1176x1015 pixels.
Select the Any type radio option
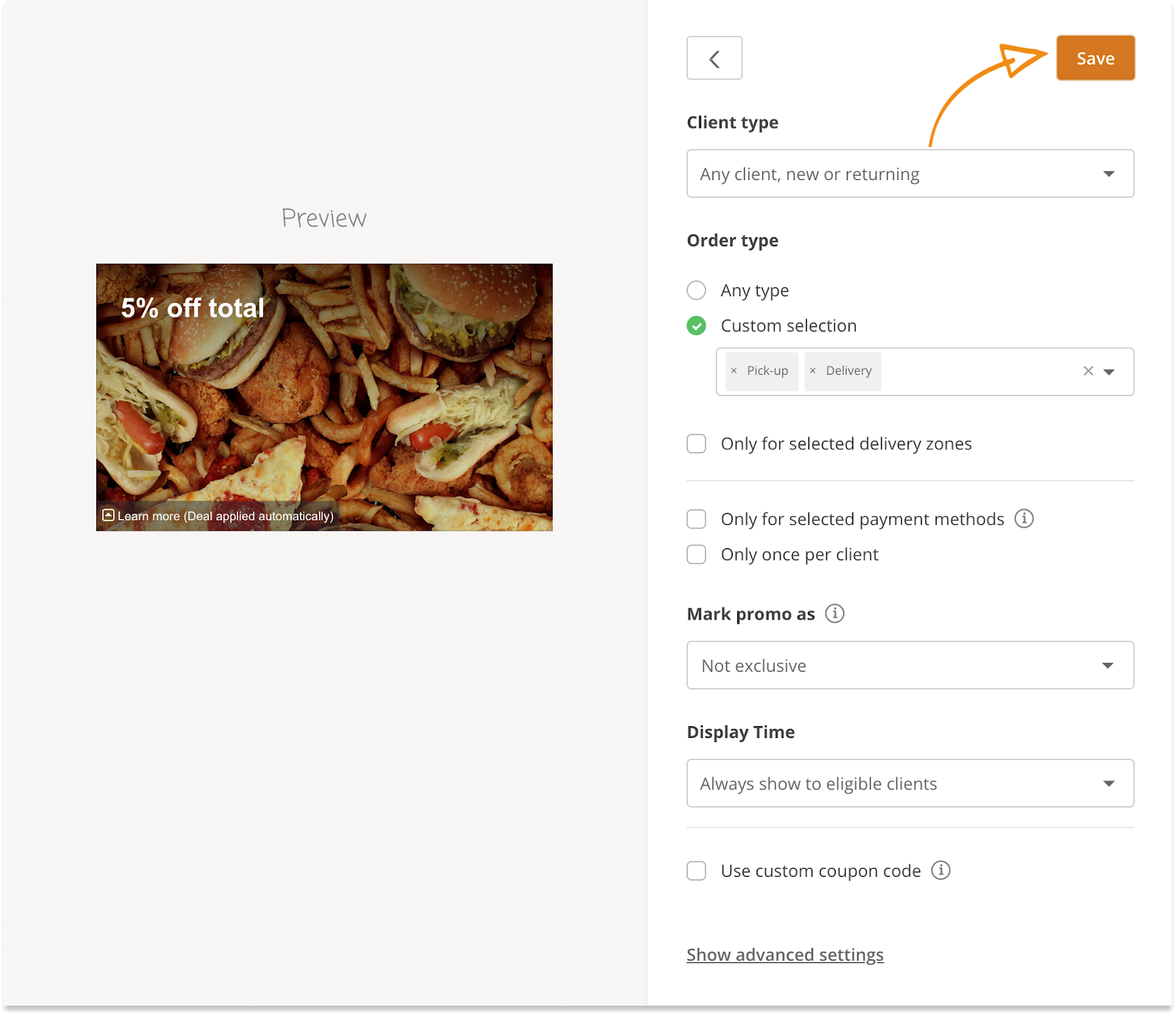click(696, 290)
